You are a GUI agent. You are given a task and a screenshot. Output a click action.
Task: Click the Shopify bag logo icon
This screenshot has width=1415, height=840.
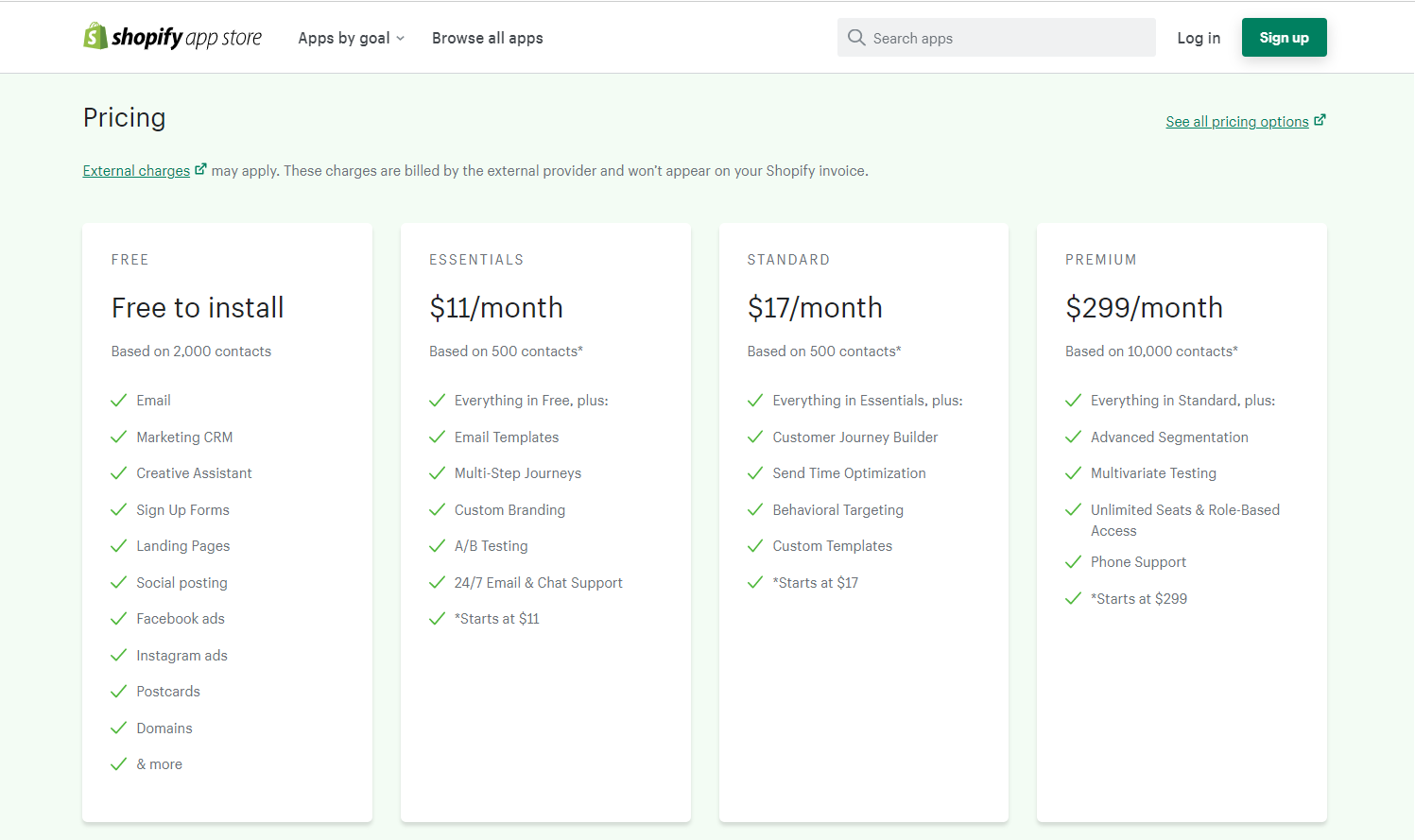tap(95, 36)
